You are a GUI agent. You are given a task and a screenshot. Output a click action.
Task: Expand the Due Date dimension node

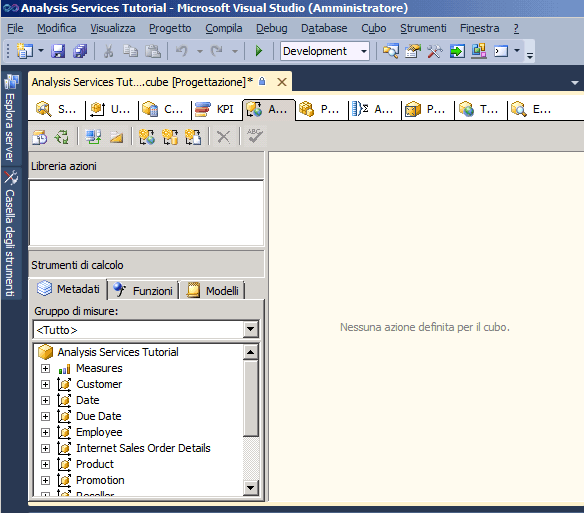point(45,417)
